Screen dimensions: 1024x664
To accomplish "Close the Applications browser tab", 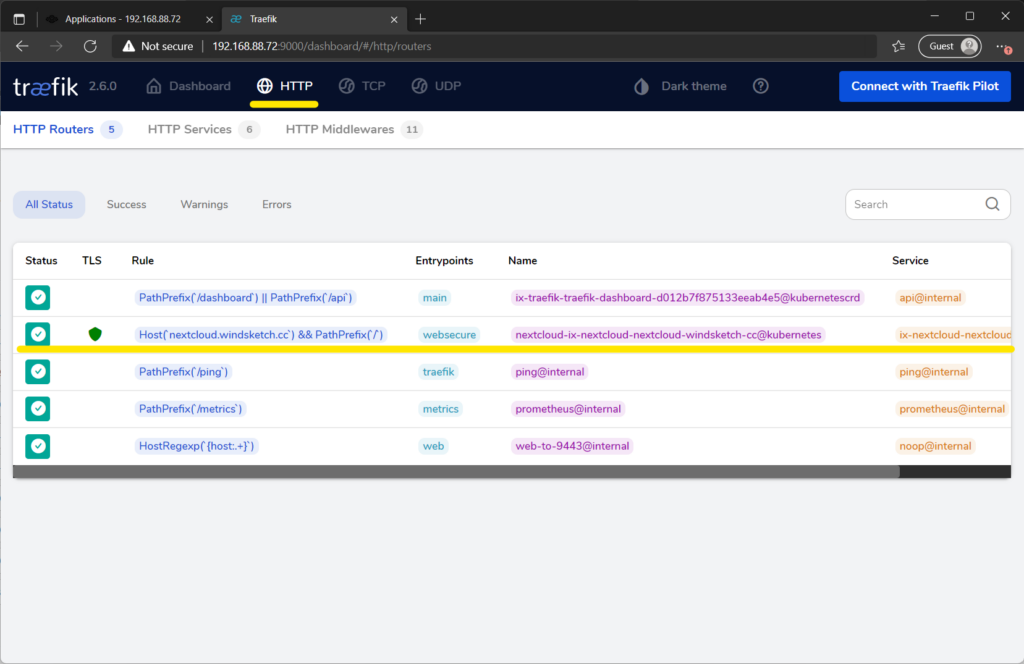I will (209, 20).
